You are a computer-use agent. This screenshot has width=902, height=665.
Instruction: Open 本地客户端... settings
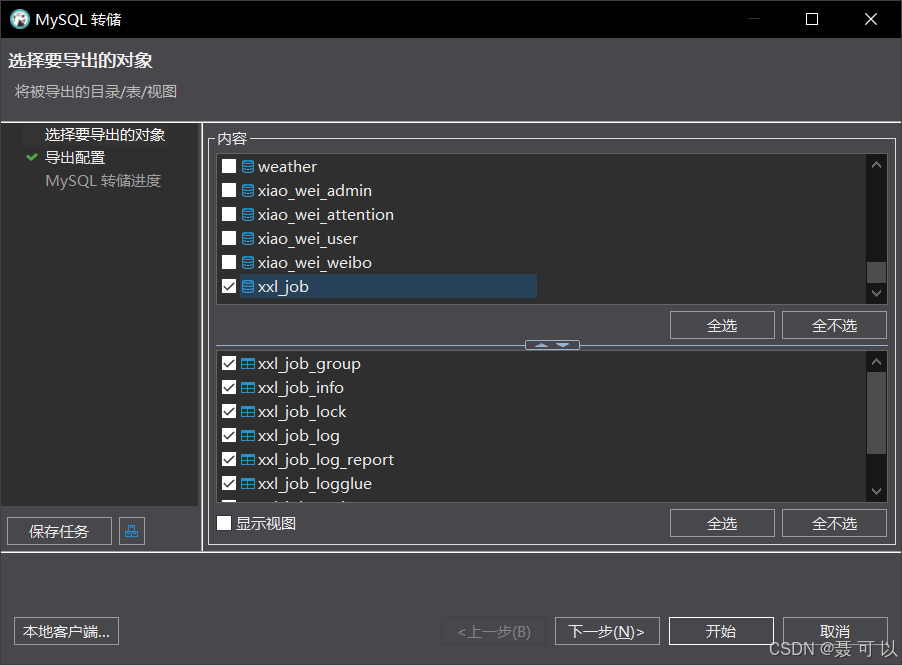pos(66,631)
